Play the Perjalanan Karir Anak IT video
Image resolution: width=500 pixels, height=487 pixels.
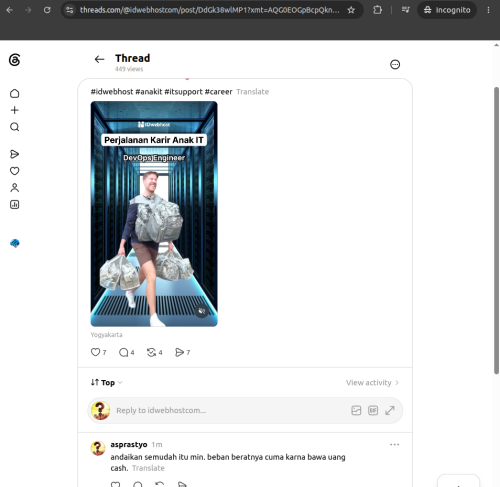pyautogui.click(x=154, y=214)
